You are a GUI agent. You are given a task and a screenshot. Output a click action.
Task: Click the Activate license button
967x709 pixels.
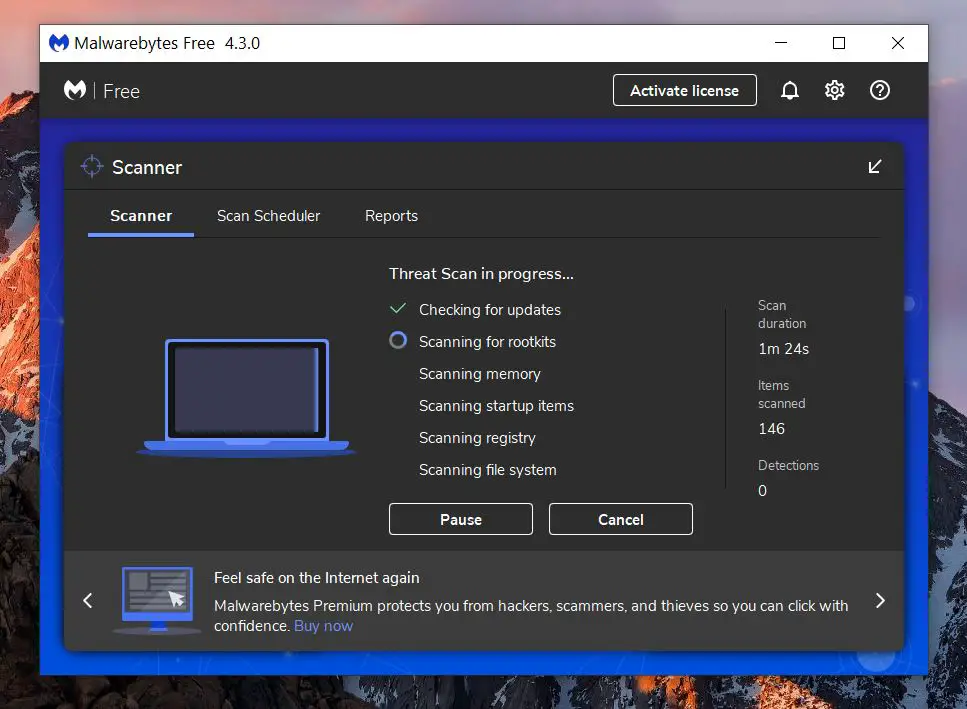(x=685, y=91)
